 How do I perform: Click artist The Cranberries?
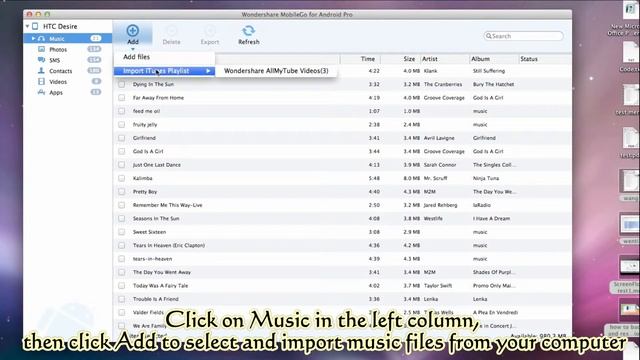pos(443,84)
